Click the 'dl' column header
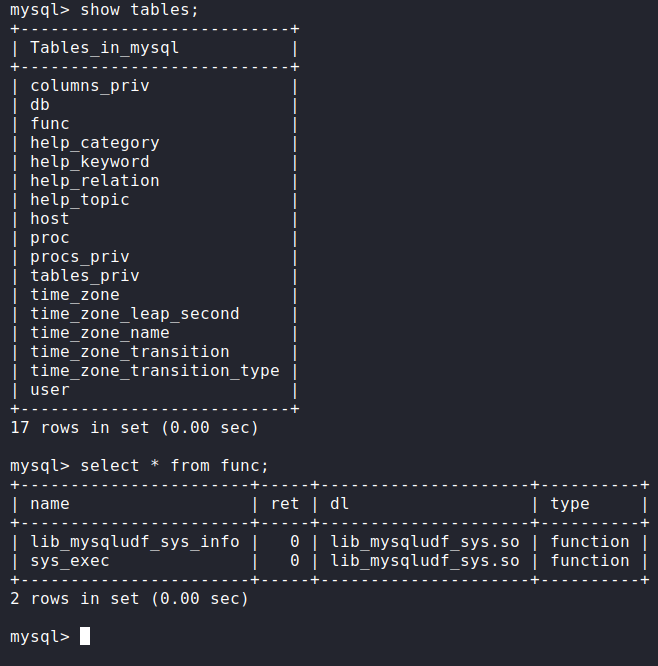 pos(340,504)
